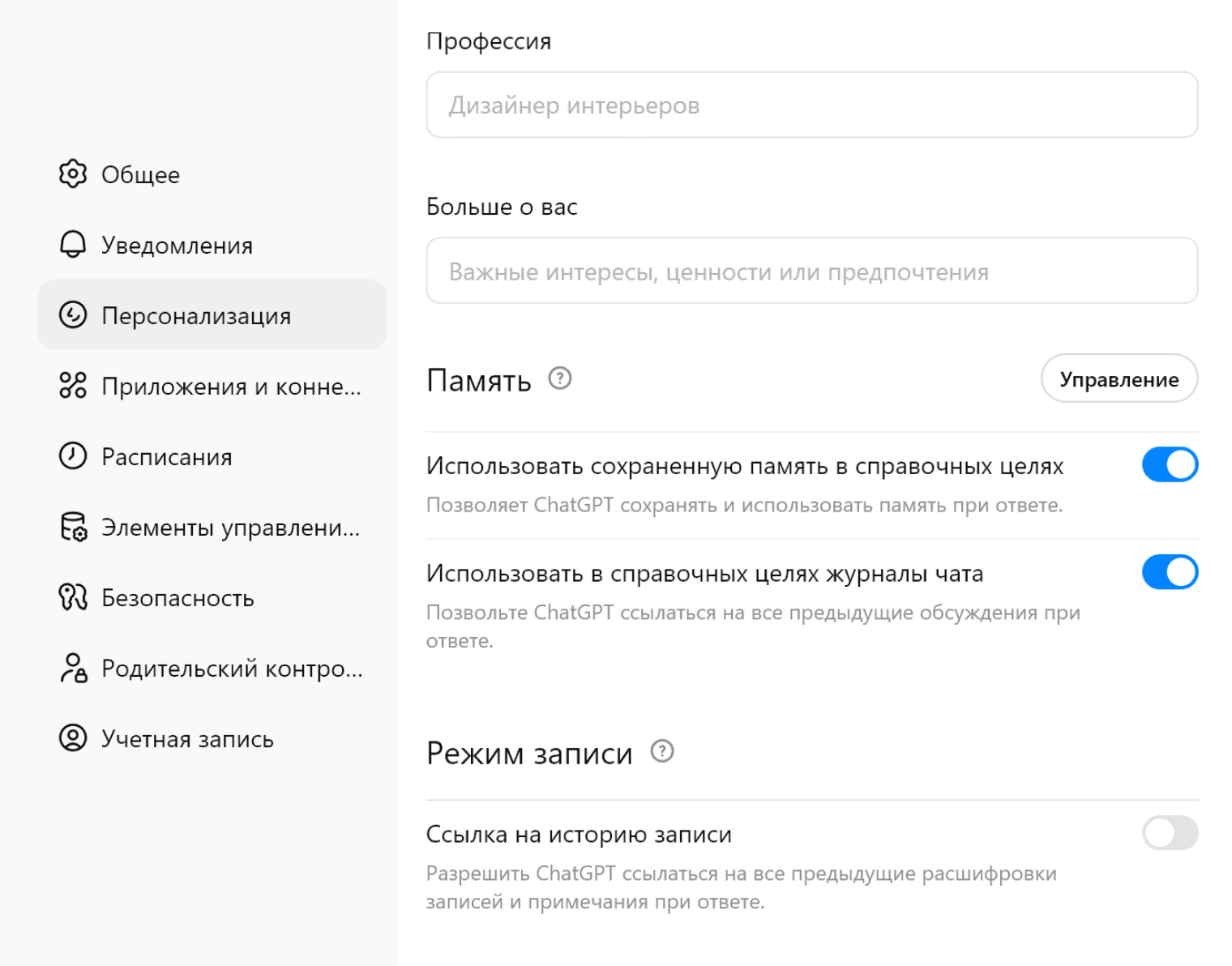
Task: Click the gear icon next to Общее
Action: click(73, 174)
